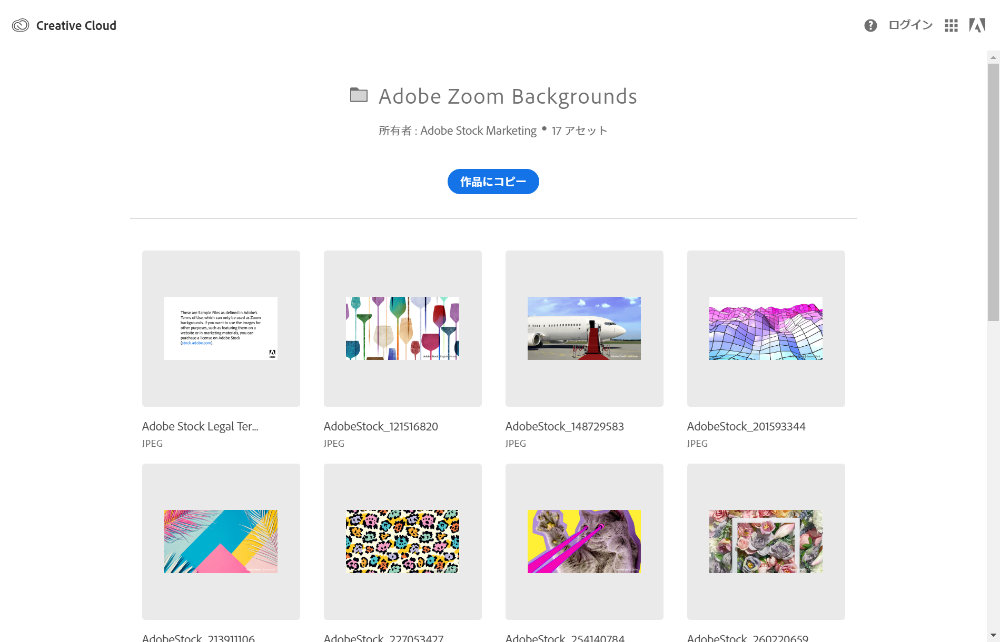Click the ログイン link
Image resolution: width=1000 pixels, height=642 pixels.
pyautogui.click(x=910, y=26)
